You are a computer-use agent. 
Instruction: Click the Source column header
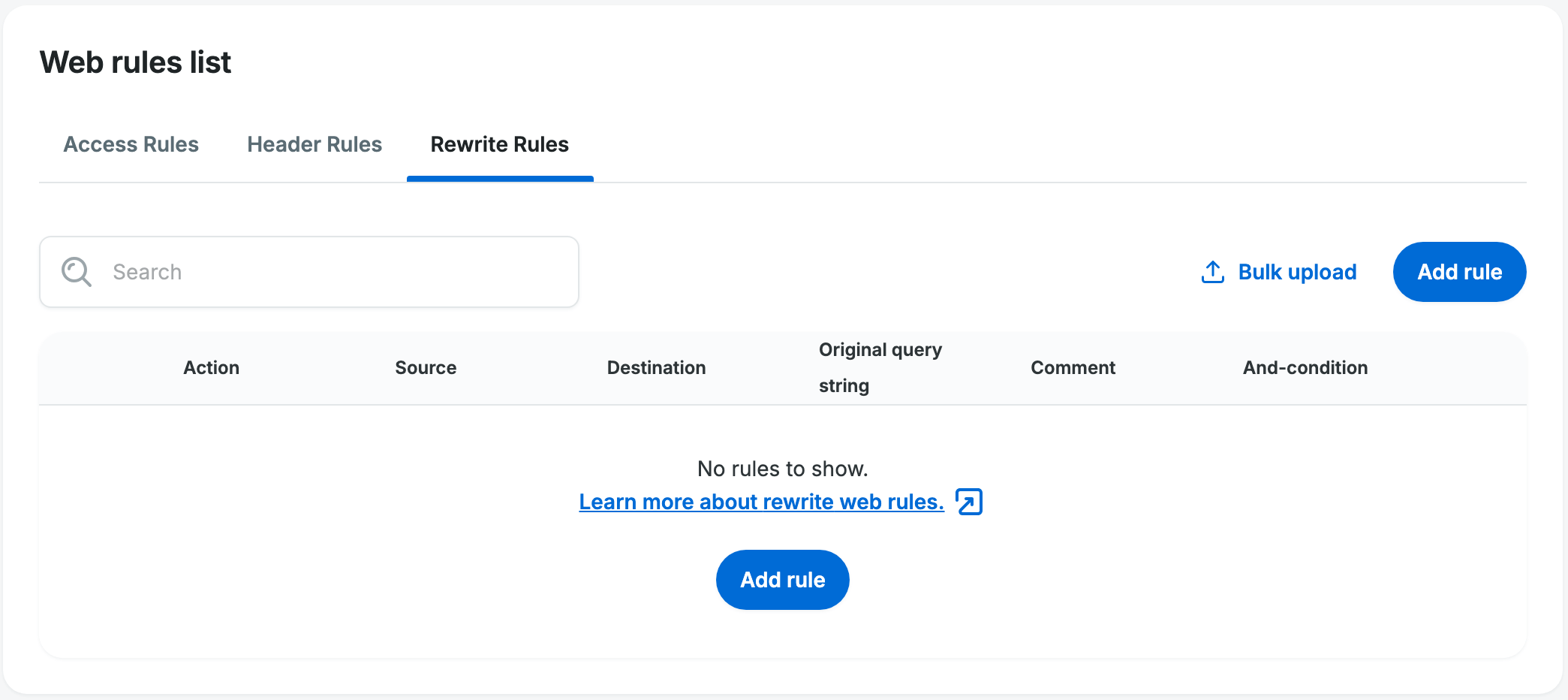tap(426, 368)
